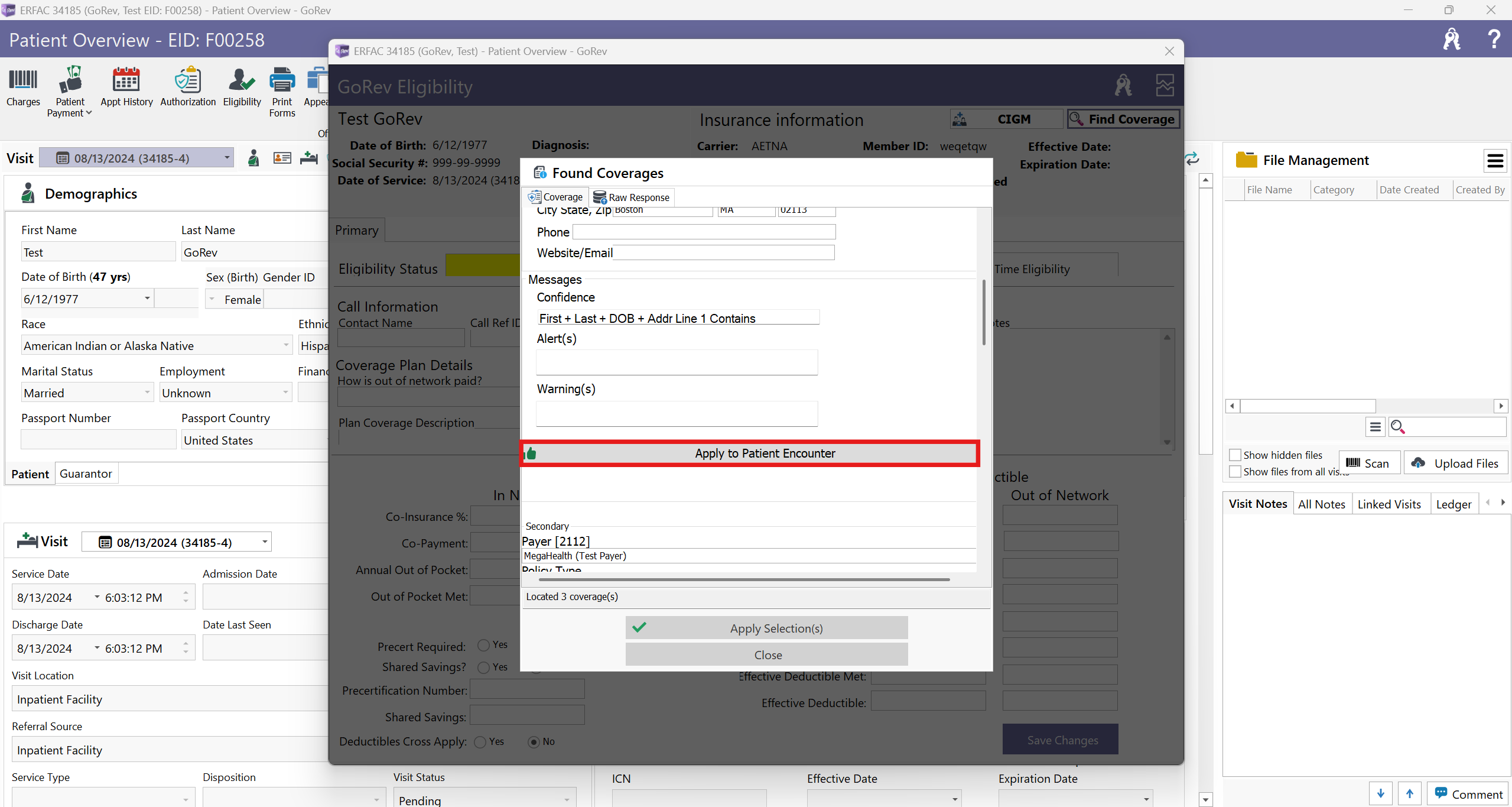This screenshot has width=1512, height=807.
Task: Open the All Notes tab
Action: [x=1321, y=504]
